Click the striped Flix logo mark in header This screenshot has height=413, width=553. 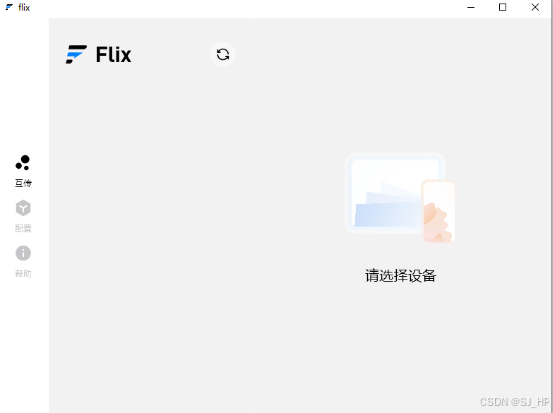click(76, 54)
